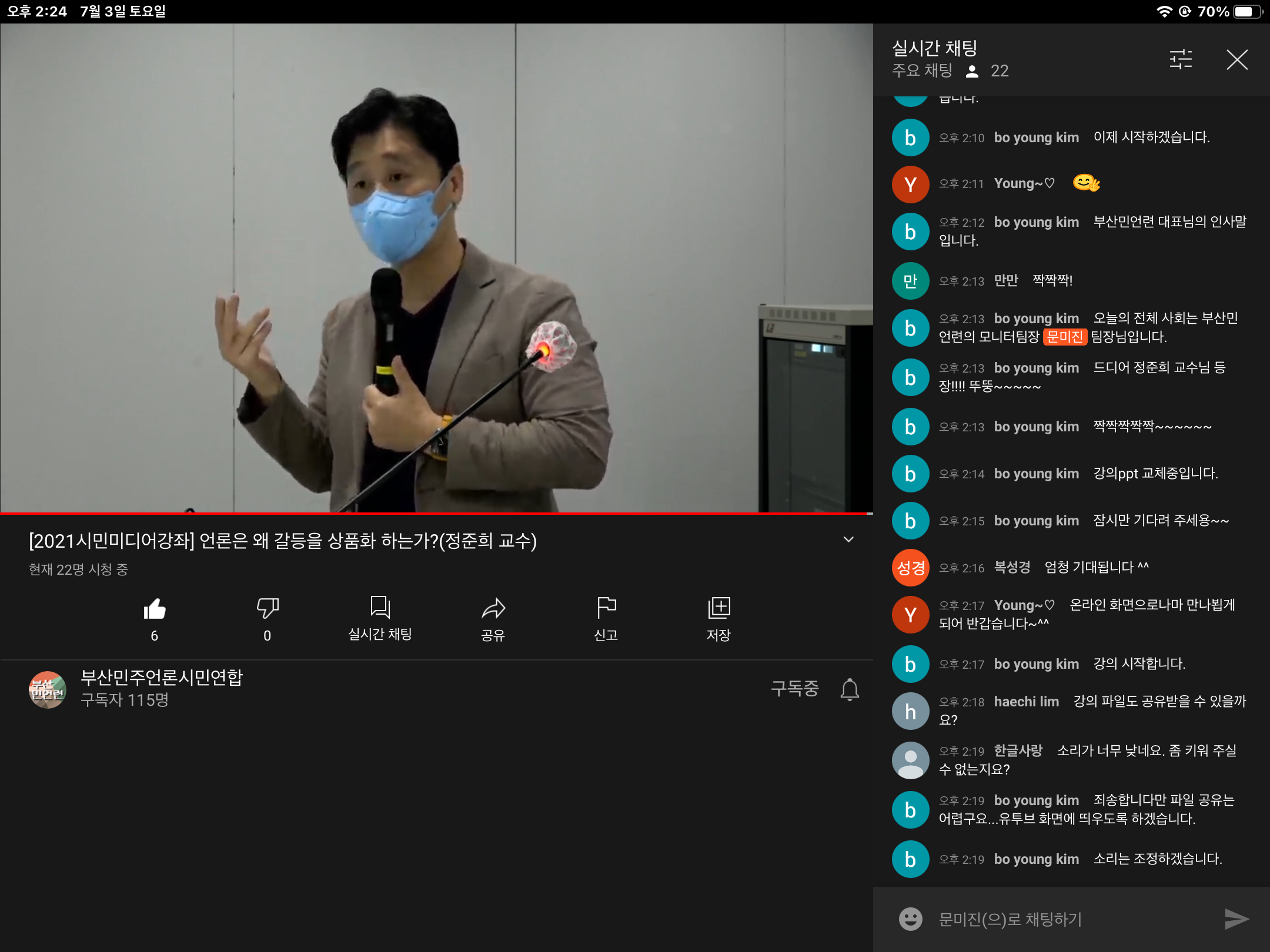1270x952 pixels.
Task: Tap the channel avatar thumbnail
Action: 48,689
